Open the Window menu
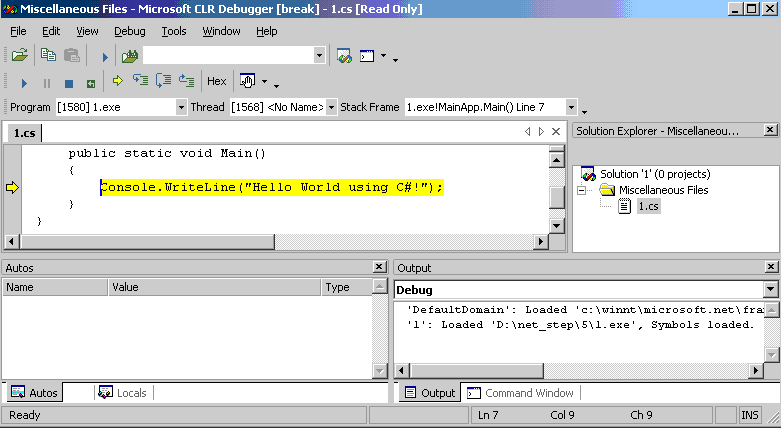Viewport: 781px width, 428px height. pyautogui.click(x=221, y=31)
